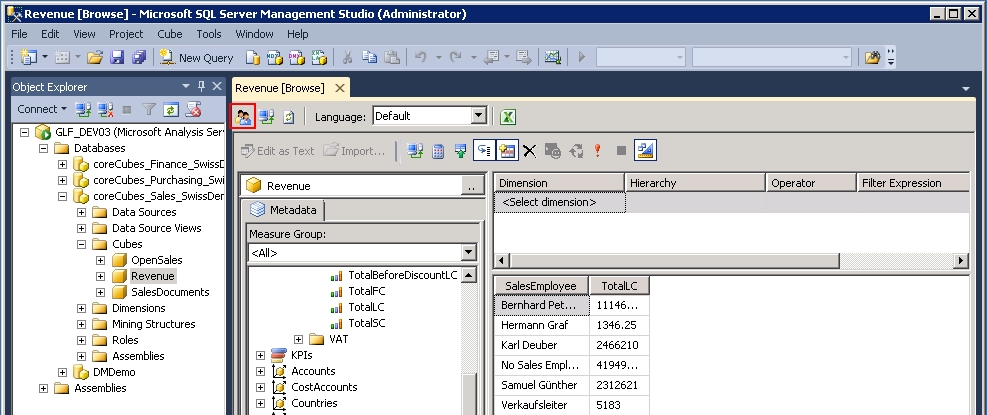Click the cube selection '..' button

pos(472,186)
